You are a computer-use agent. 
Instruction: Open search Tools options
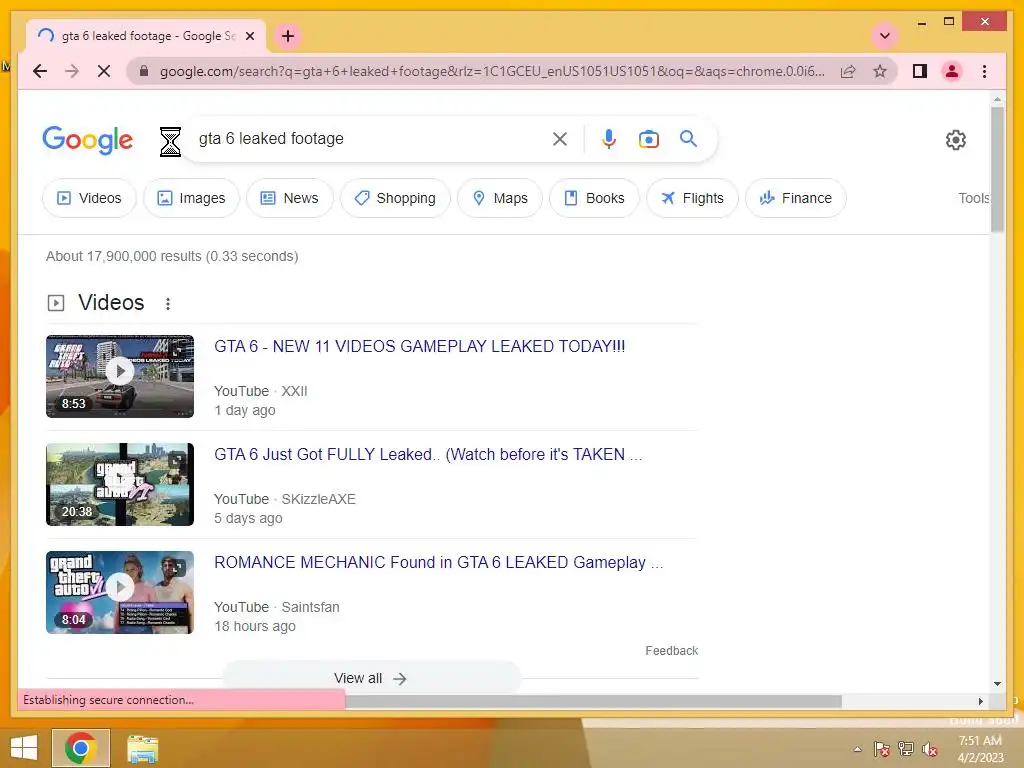(974, 198)
